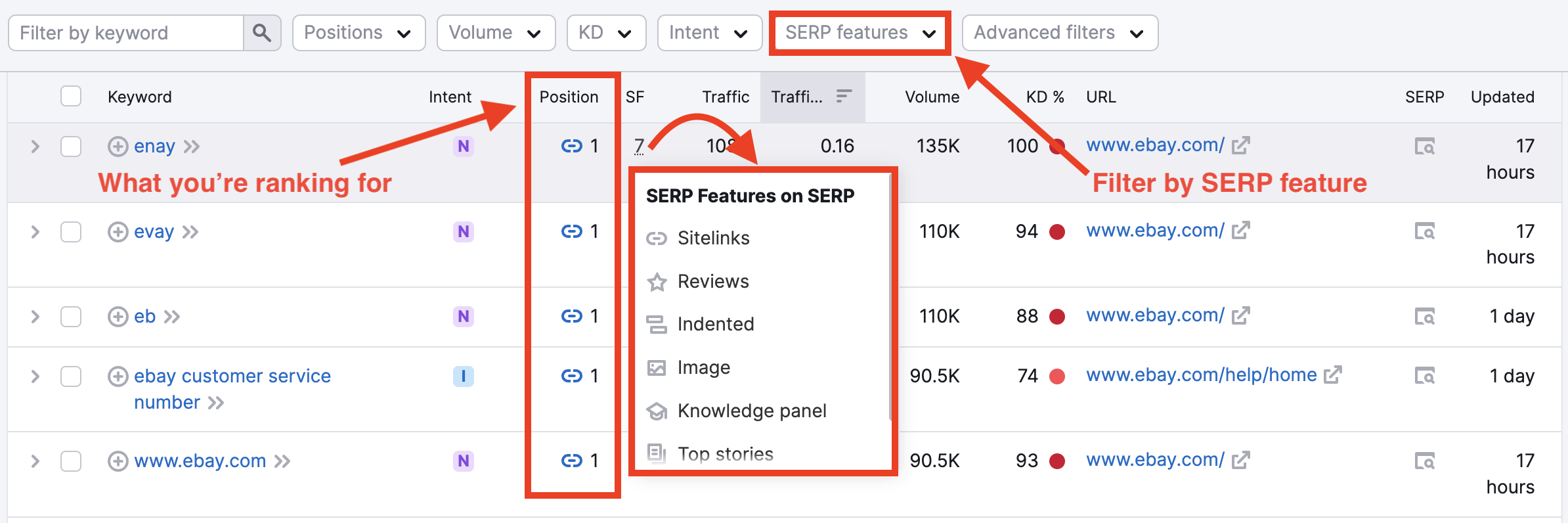Open external link icon for the enay URL
The width and height of the screenshot is (1568, 523).
(x=1240, y=145)
